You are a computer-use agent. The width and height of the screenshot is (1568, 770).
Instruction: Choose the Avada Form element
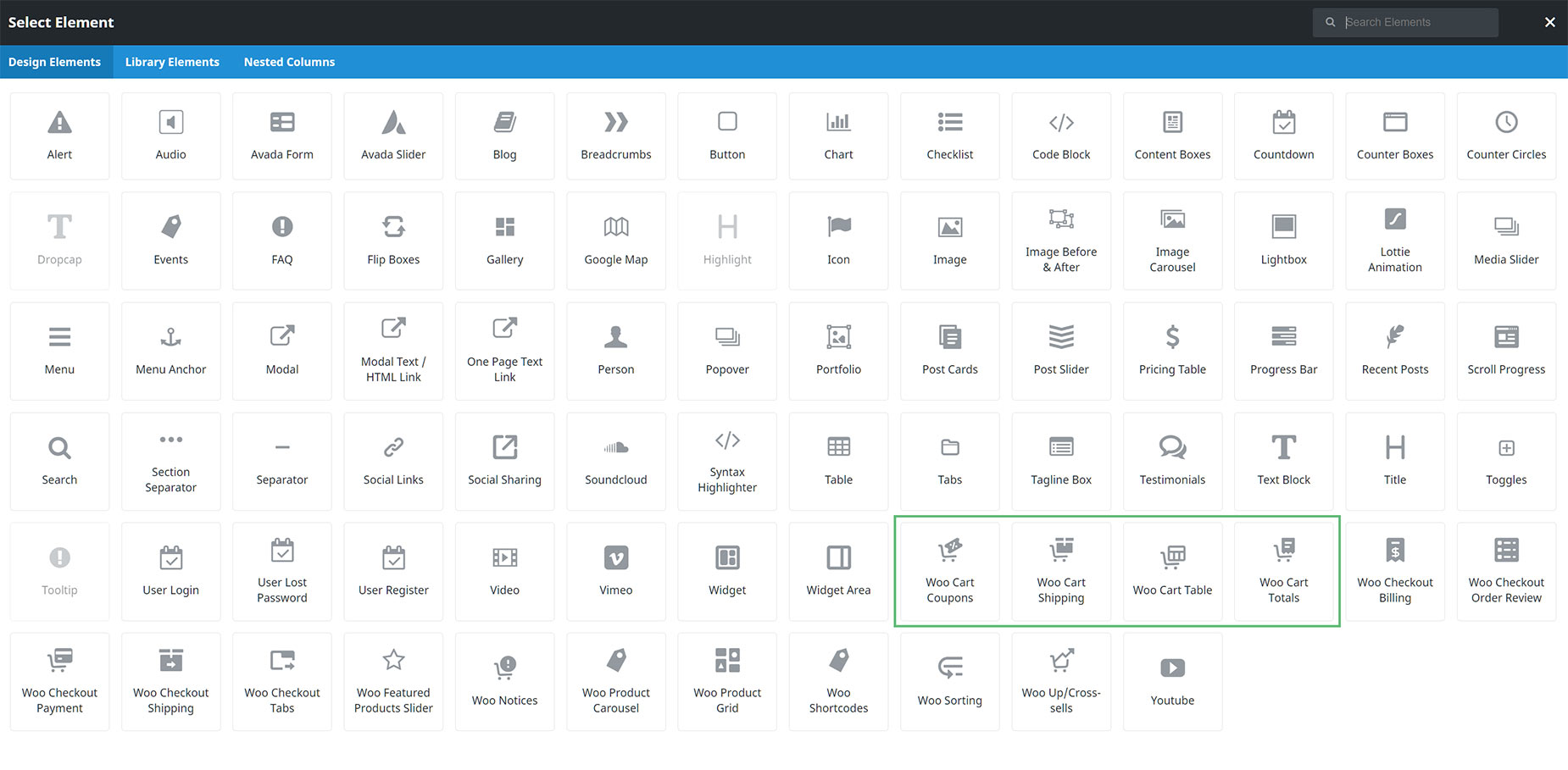[x=282, y=136]
